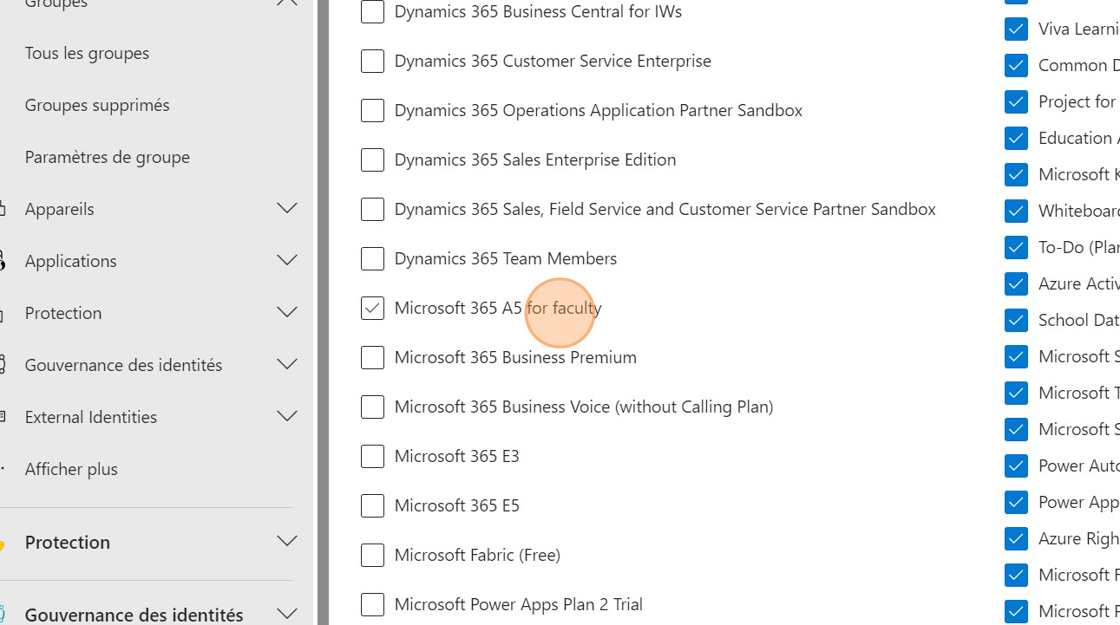Disable the Whiteboard service plan checkbox
Image resolution: width=1120 pixels, height=625 pixels.
click(1016, 211)
